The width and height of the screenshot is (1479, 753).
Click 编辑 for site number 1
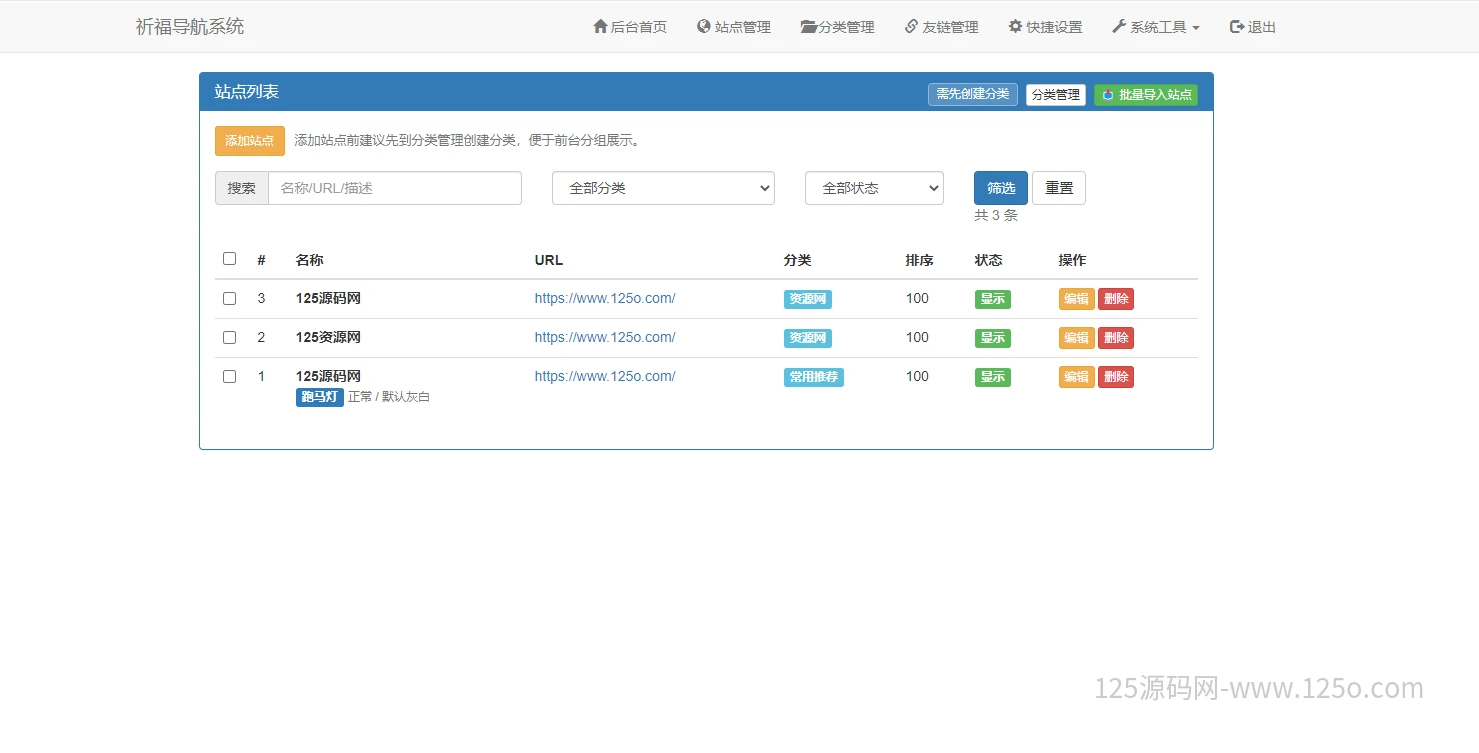[x=1077, y=377]
